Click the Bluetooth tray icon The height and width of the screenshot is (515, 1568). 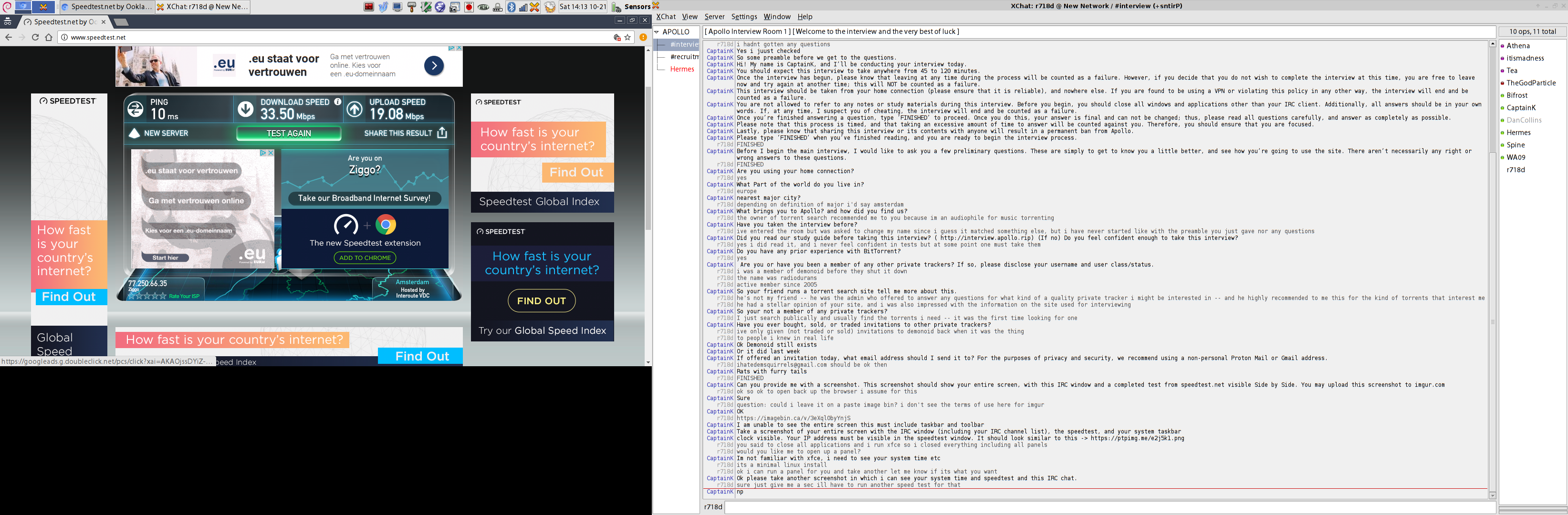coord(512,7)
